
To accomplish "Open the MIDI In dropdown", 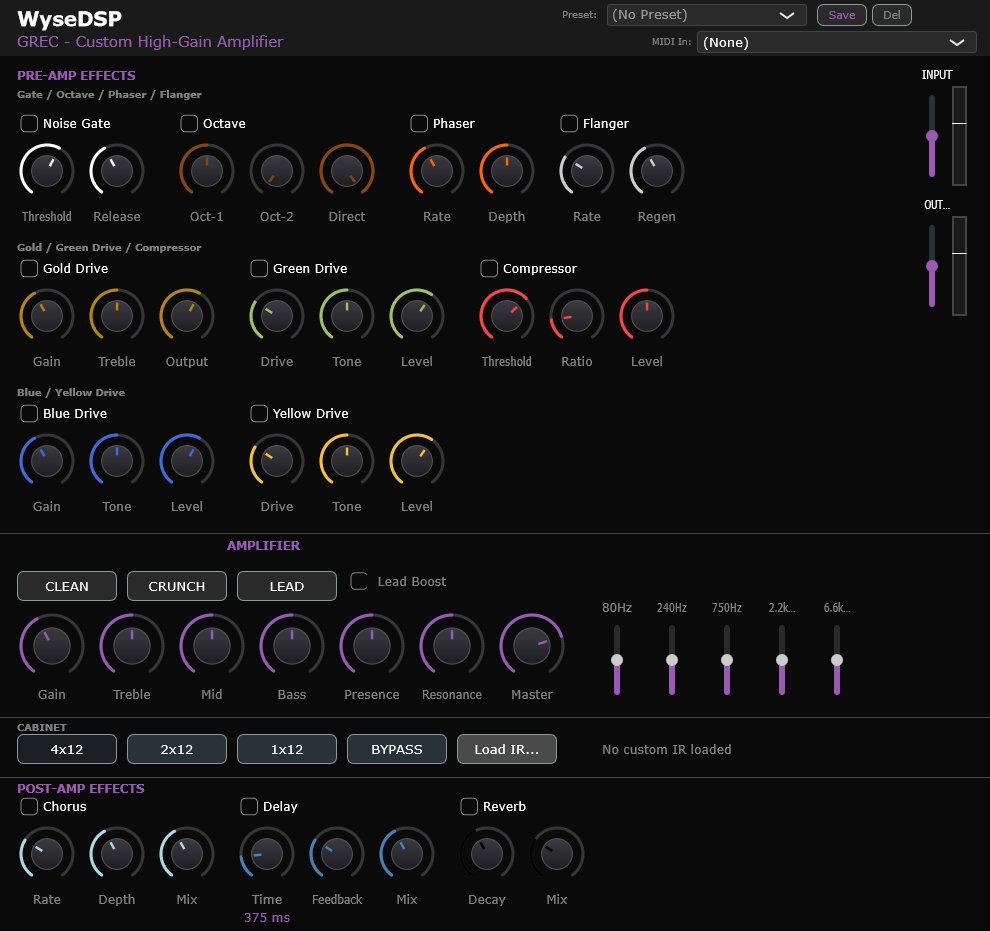I will pos(837,42).
